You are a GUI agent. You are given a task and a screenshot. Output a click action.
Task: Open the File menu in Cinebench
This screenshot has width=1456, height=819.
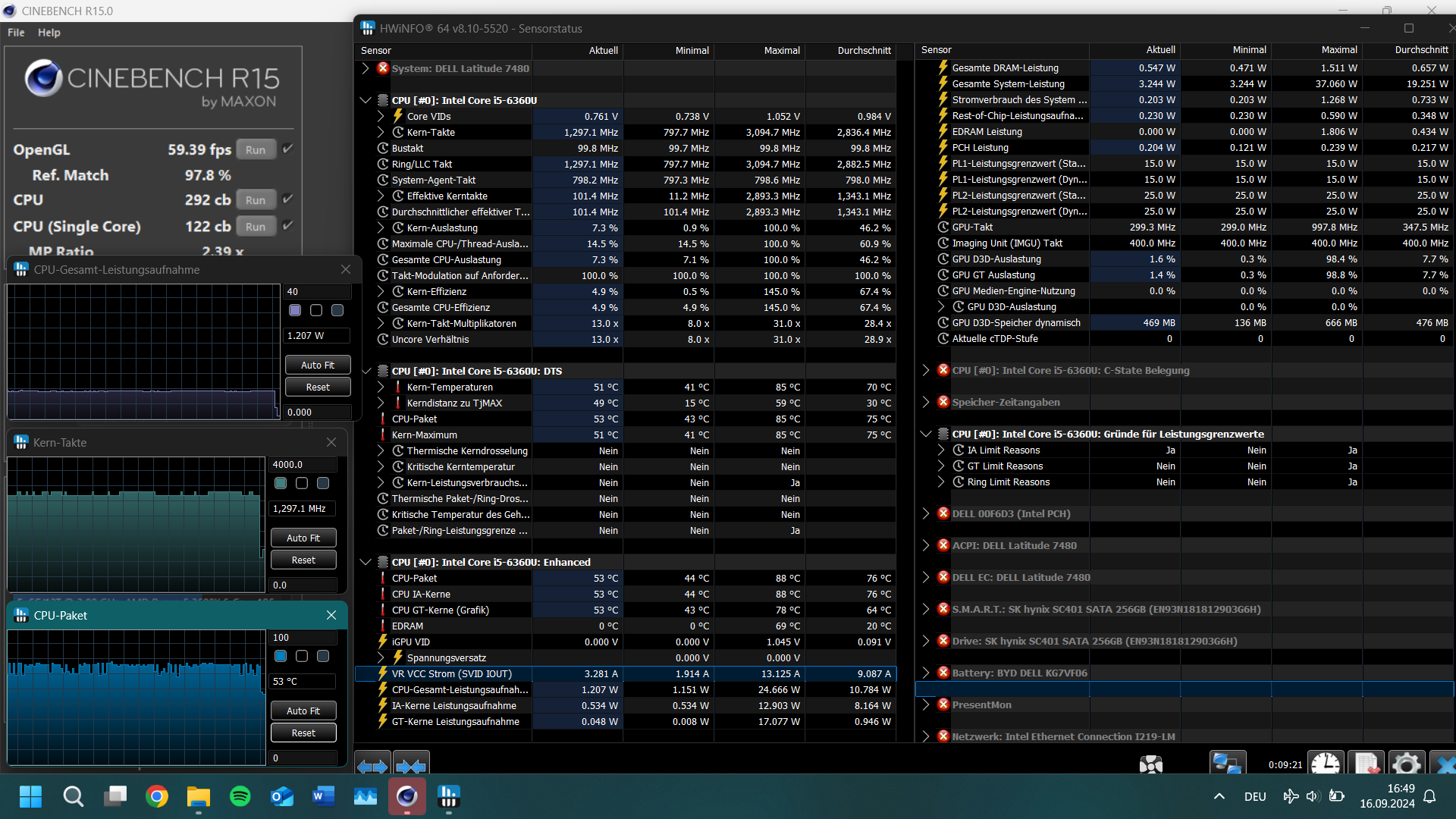point(15,32)
